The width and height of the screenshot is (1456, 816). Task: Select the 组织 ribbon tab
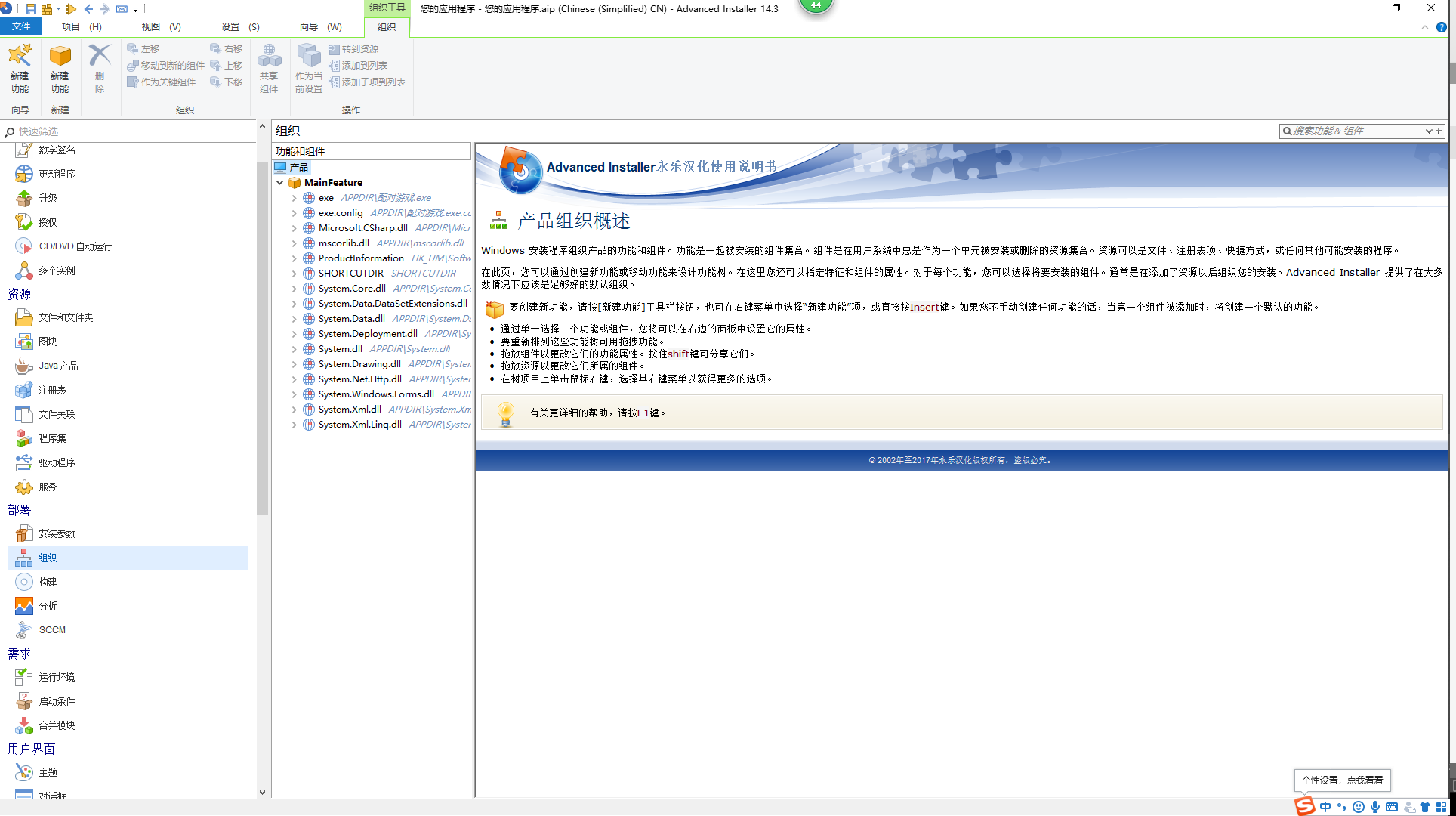tap(387, 26)
